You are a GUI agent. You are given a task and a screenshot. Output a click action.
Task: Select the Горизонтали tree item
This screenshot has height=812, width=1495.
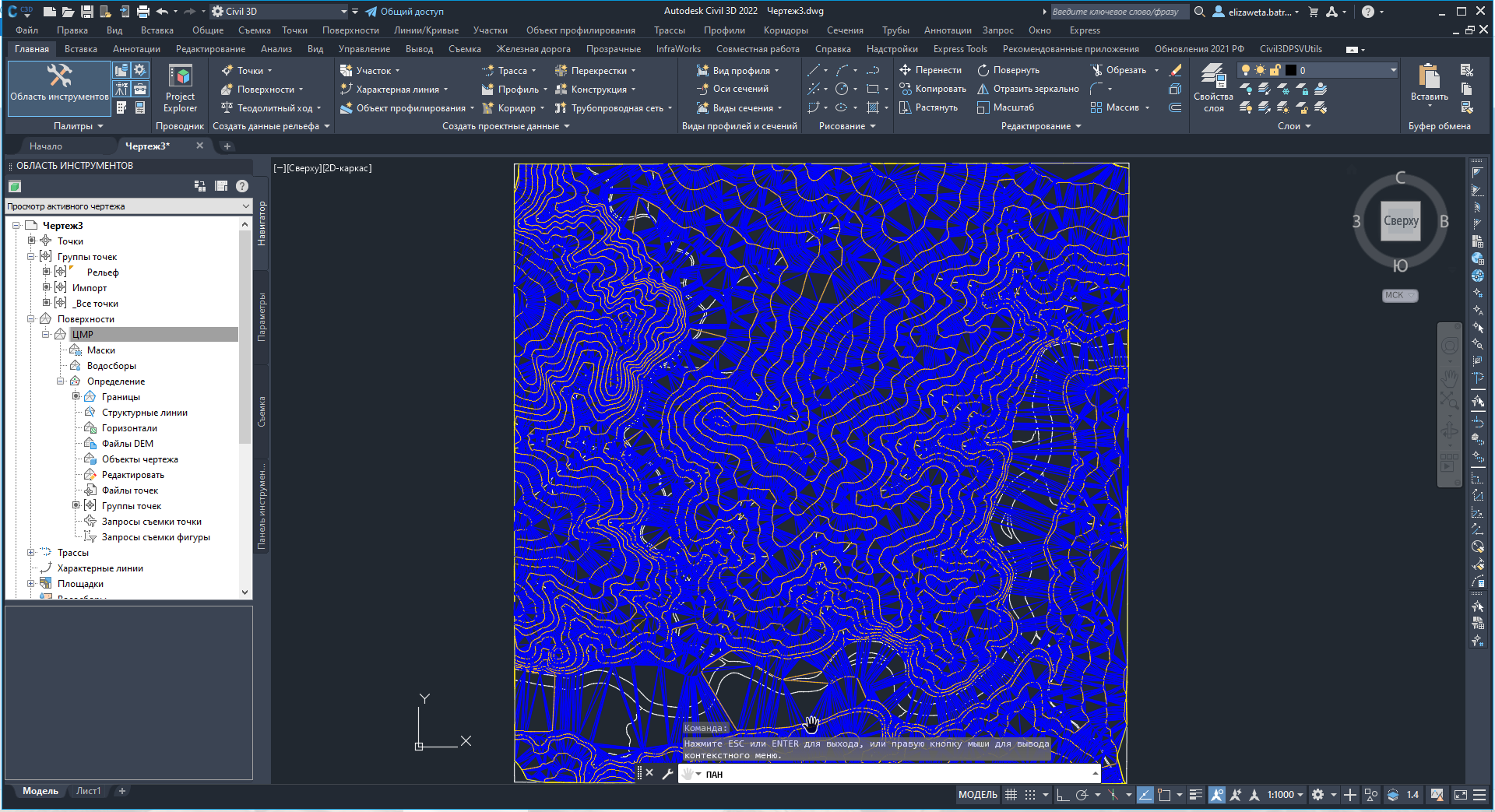[x=129, y=428]
